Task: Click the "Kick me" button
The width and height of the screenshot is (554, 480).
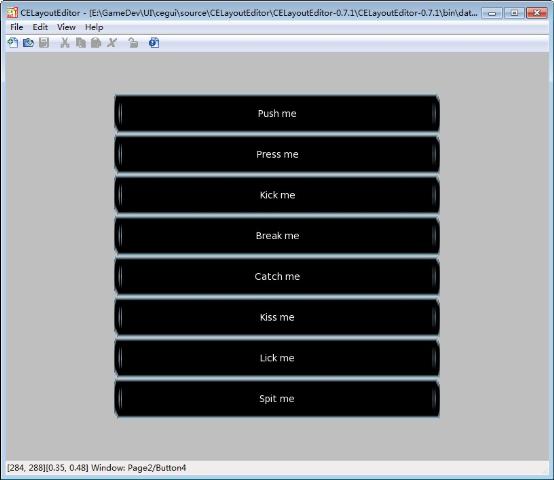Action: (x=277, y=195)
